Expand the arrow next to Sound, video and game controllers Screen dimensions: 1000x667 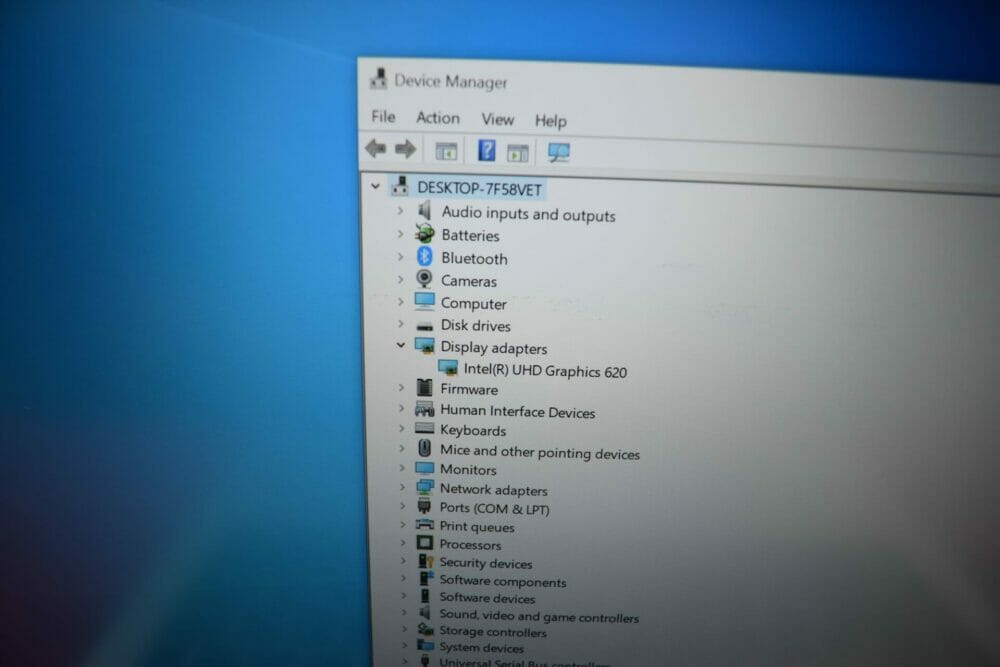404,613
